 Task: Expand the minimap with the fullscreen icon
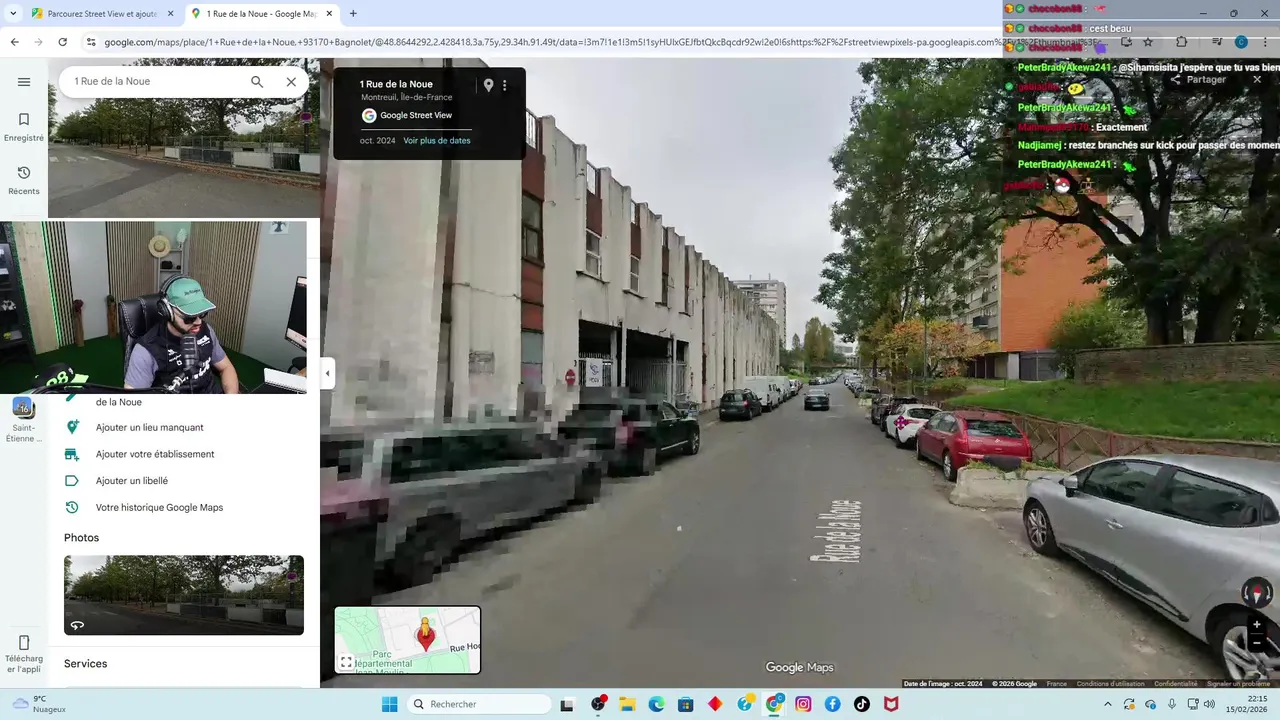(x=346, y=662)
